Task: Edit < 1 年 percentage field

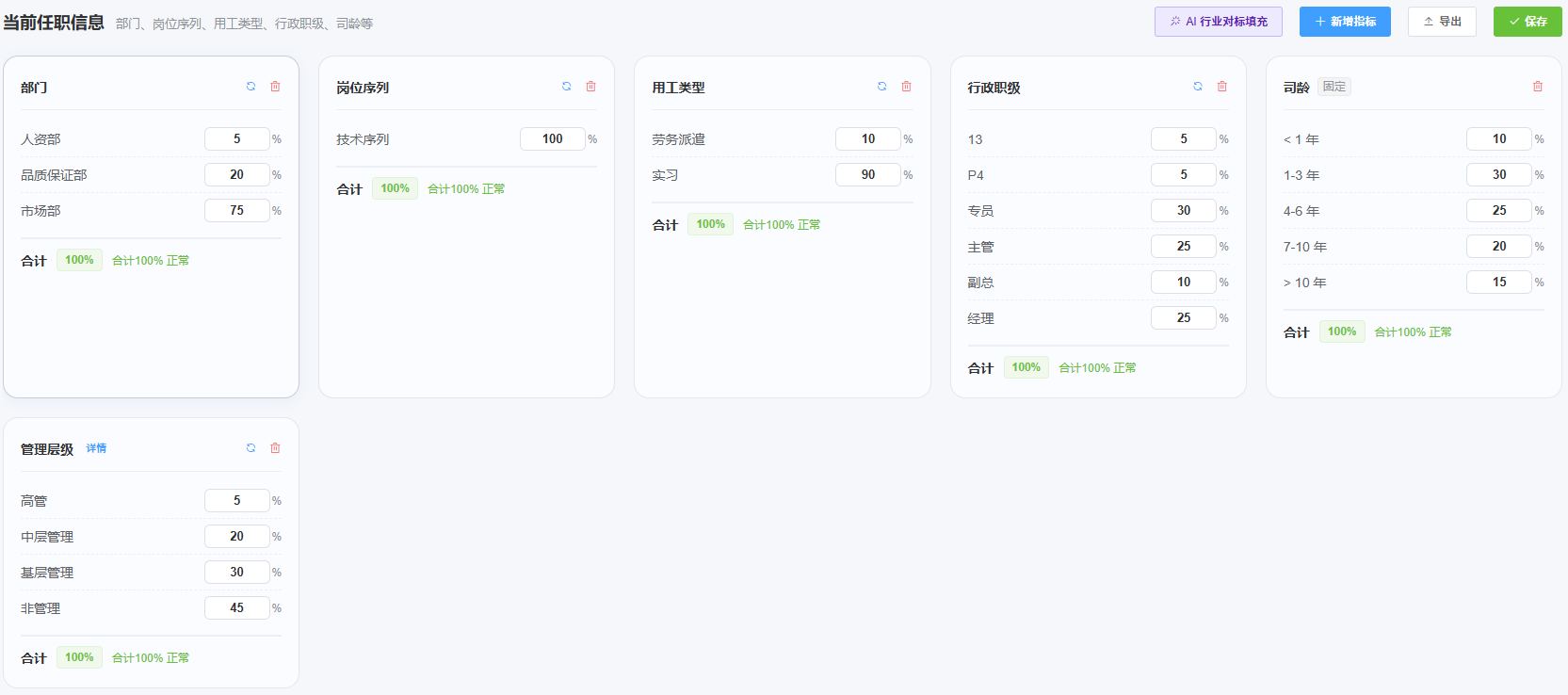Action: (x=1499, y=139)
